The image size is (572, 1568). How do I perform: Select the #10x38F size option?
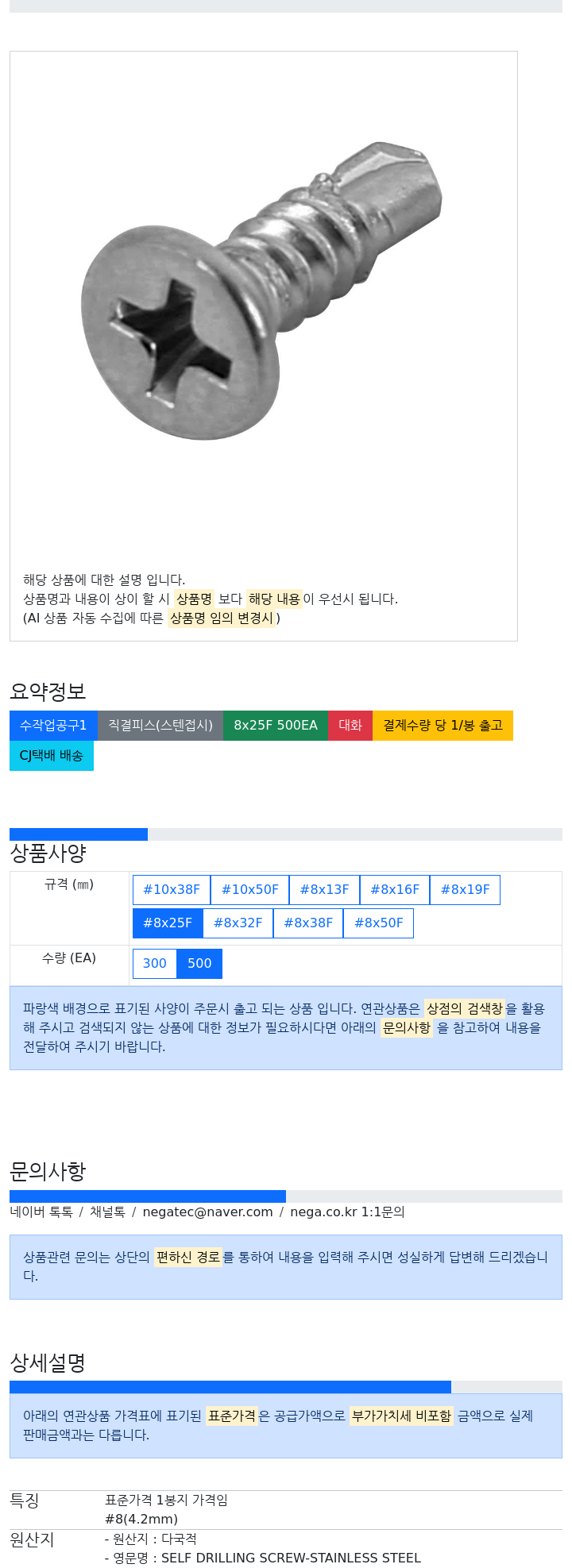coord(172,890)
